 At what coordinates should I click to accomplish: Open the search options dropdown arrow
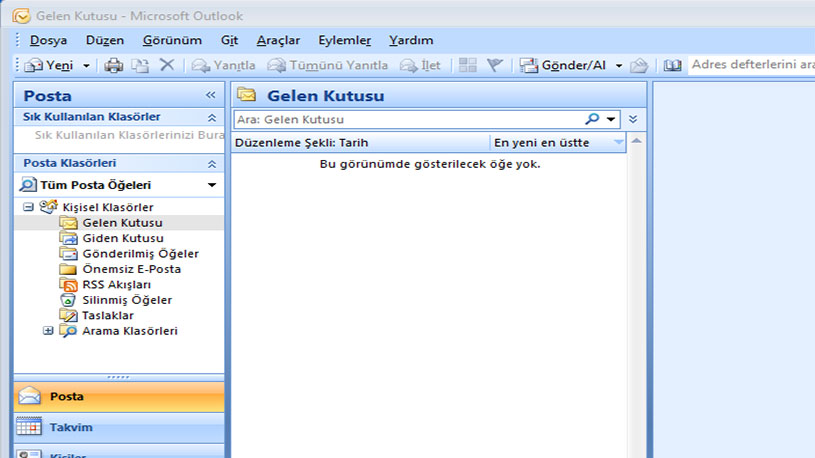click(x=611, y=120)
